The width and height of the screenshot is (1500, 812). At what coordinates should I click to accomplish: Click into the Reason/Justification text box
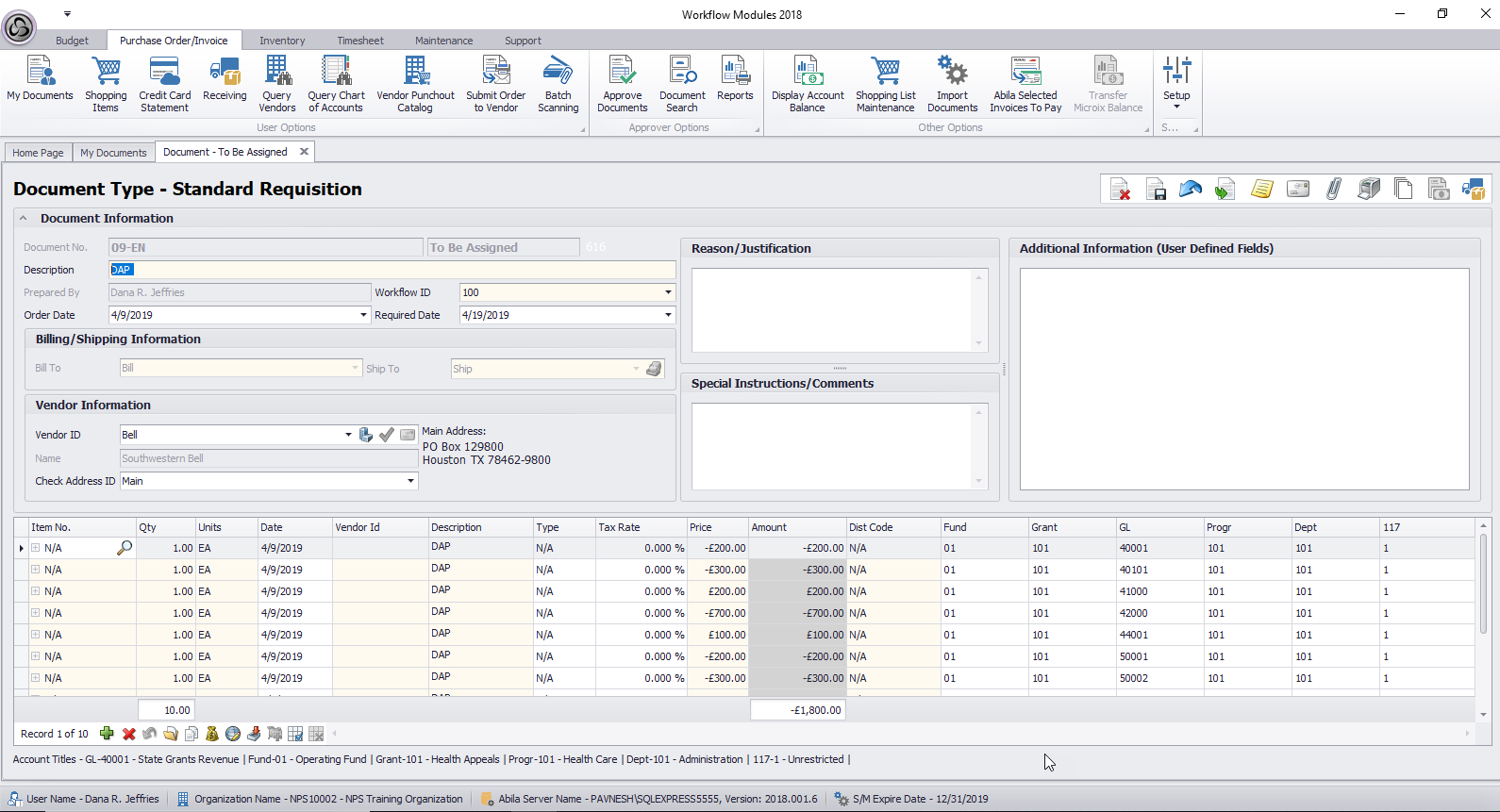832,309
